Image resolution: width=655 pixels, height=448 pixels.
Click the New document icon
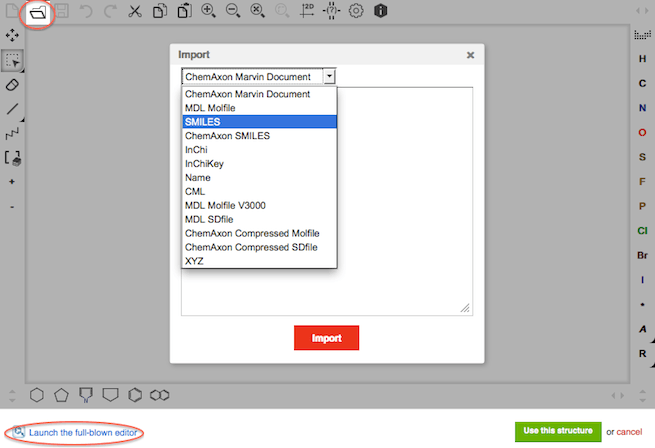(x=11, y=10)
